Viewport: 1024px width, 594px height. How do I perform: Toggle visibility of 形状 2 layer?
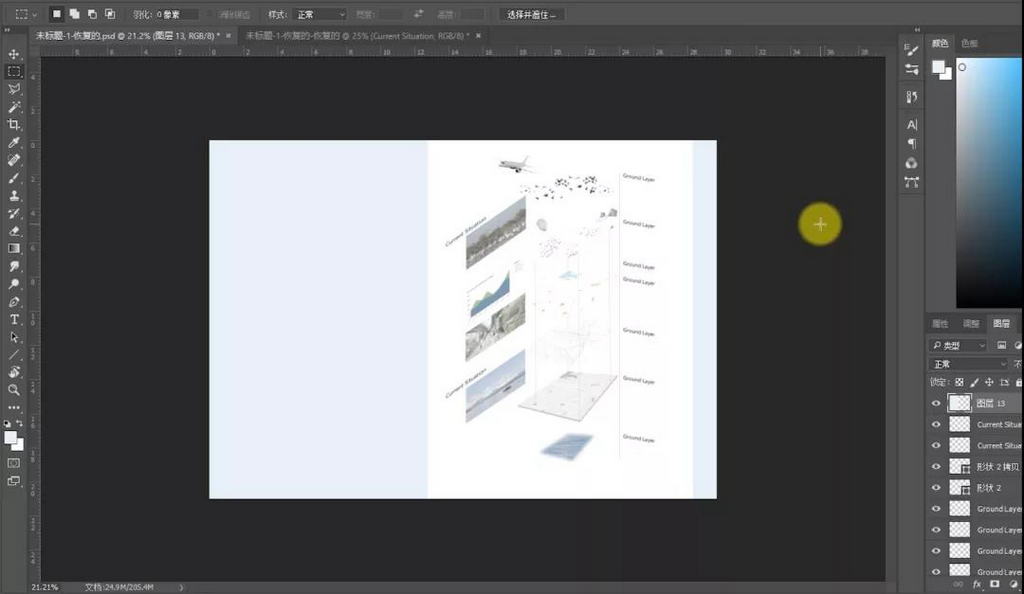tap(936, 487)
